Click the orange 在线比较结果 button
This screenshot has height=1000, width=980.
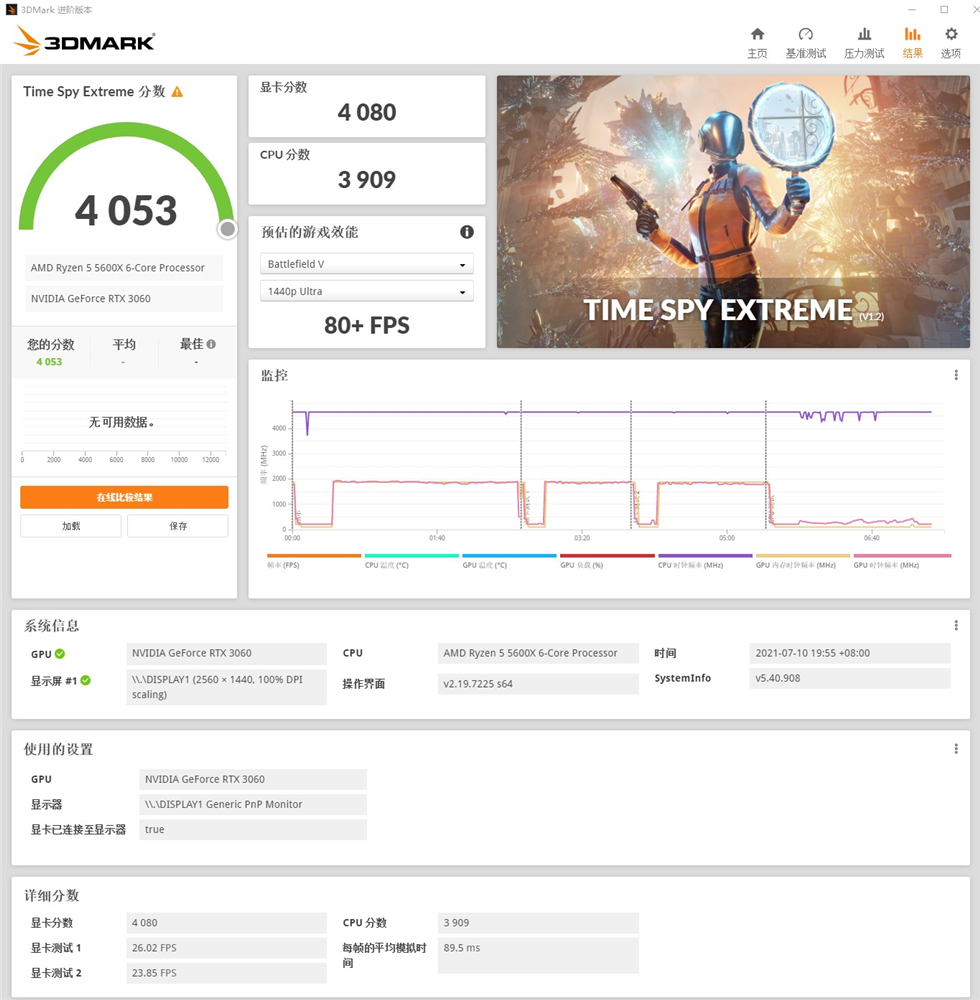(x=124, y=497)
